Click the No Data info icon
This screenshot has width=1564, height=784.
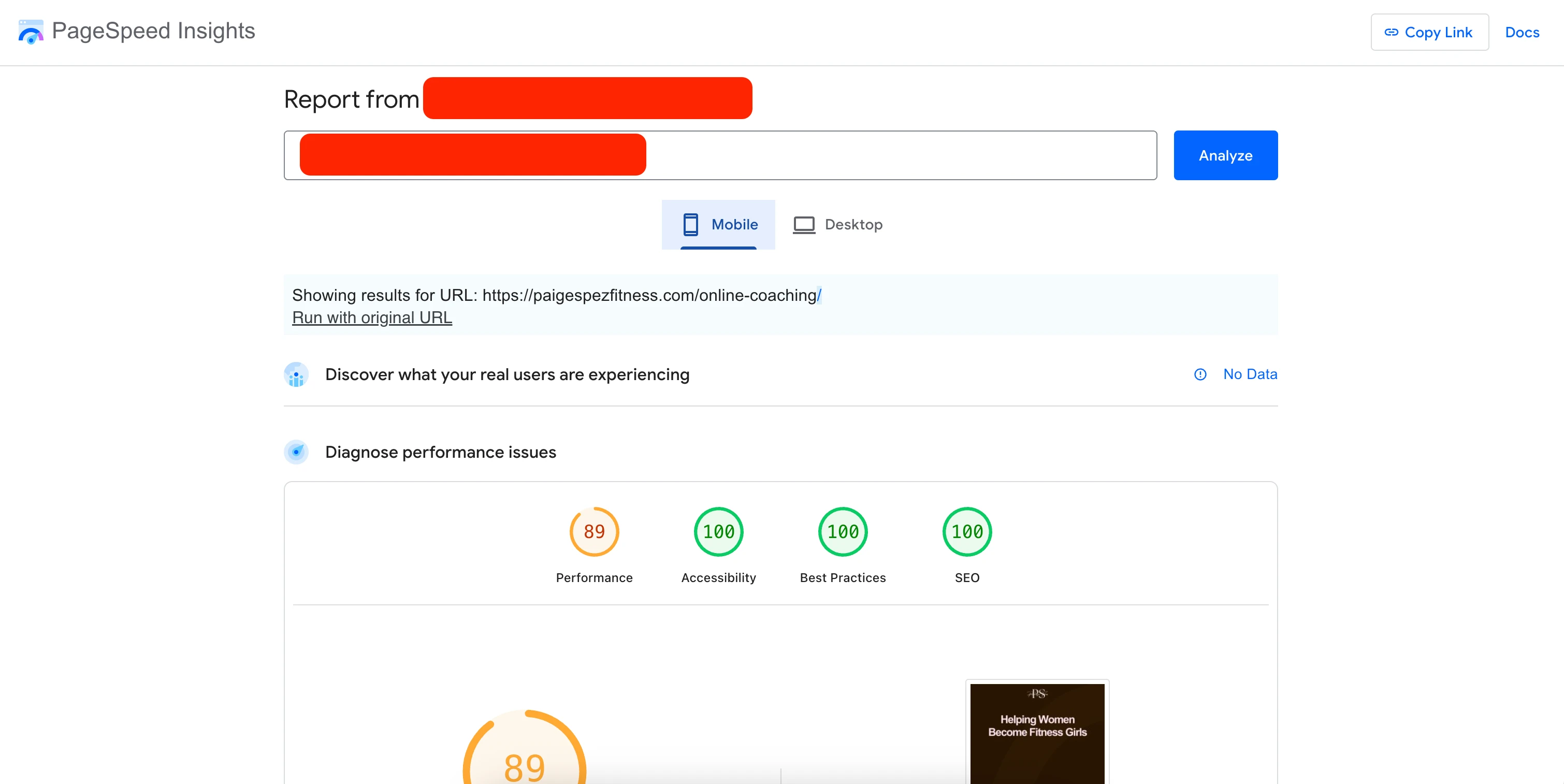tap(1200, 374)
